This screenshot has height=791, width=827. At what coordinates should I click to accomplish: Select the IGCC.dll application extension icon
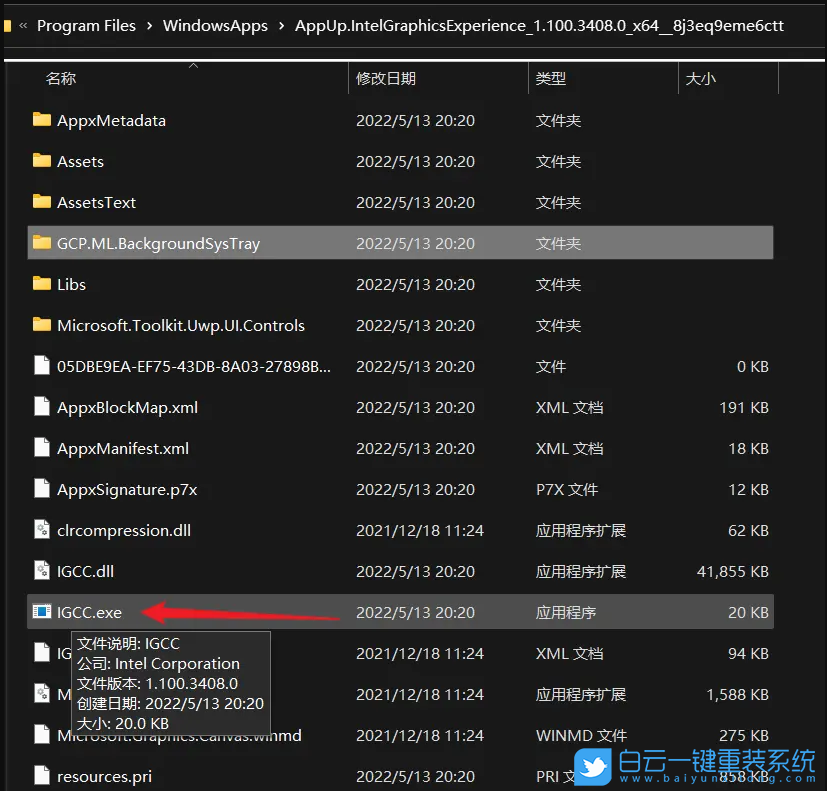coord(43,571)
